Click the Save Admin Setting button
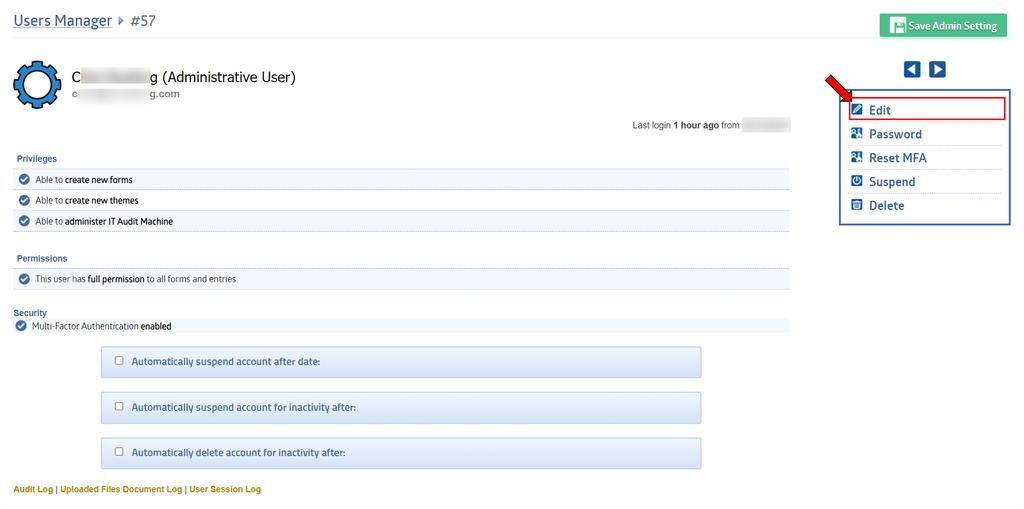 coord(943,26)
